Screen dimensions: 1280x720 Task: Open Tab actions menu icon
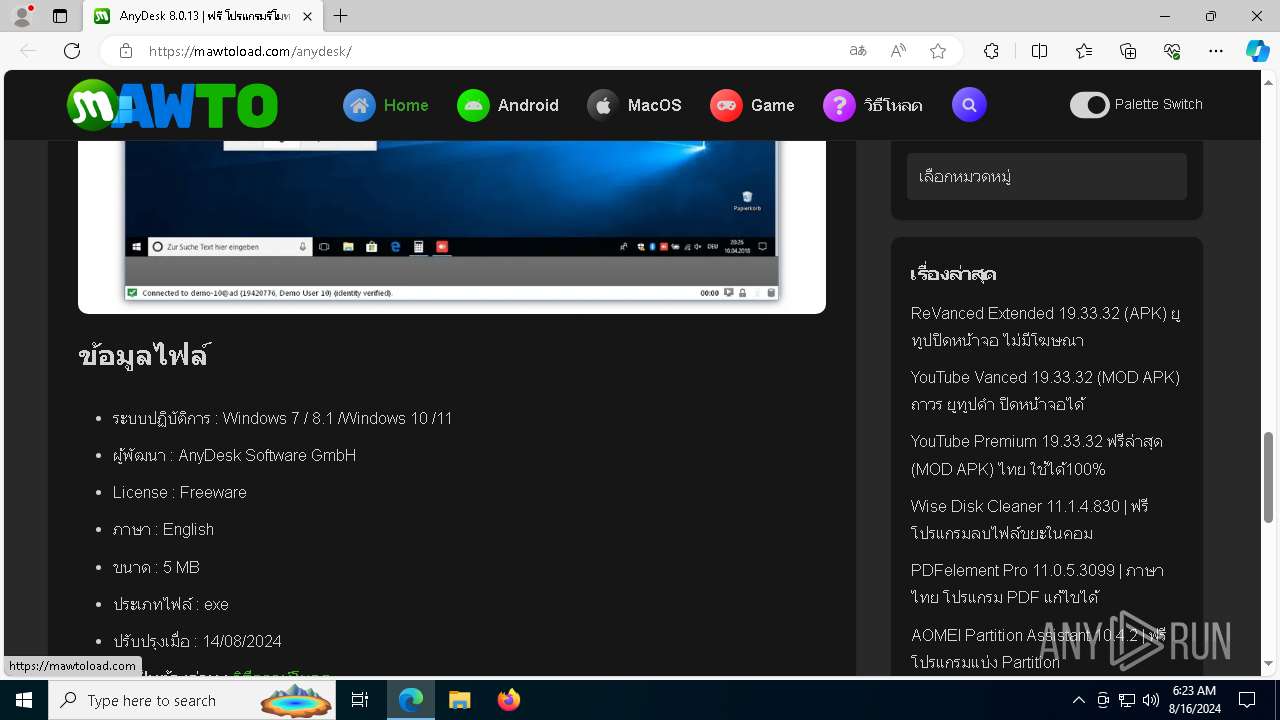tap(60, 16)
